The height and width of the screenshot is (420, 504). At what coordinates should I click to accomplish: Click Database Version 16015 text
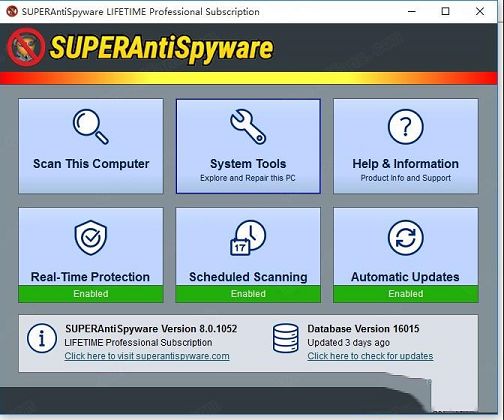coord(363,329)
